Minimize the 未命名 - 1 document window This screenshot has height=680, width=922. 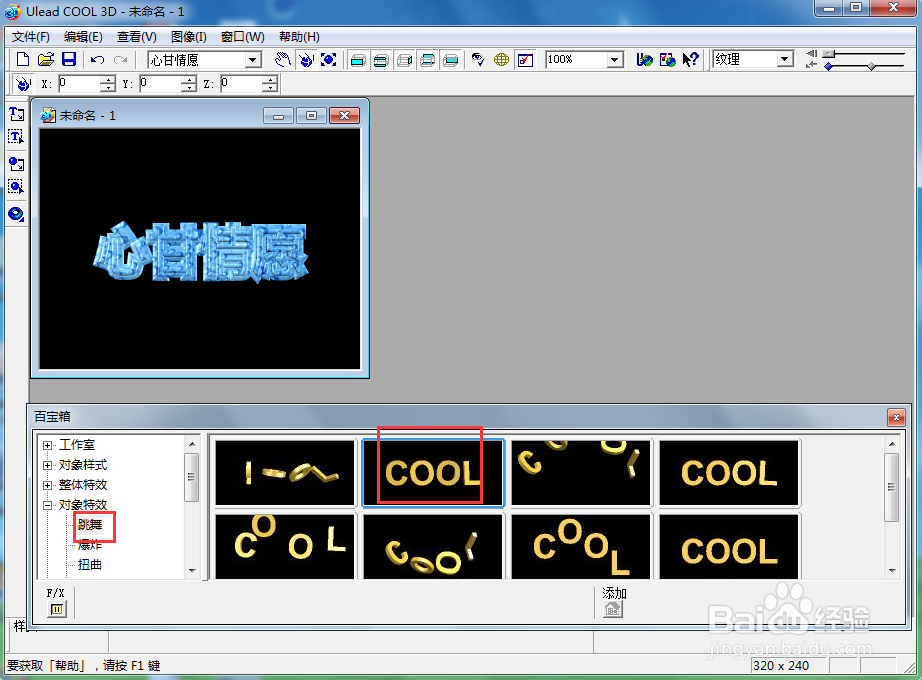(278, 116)
